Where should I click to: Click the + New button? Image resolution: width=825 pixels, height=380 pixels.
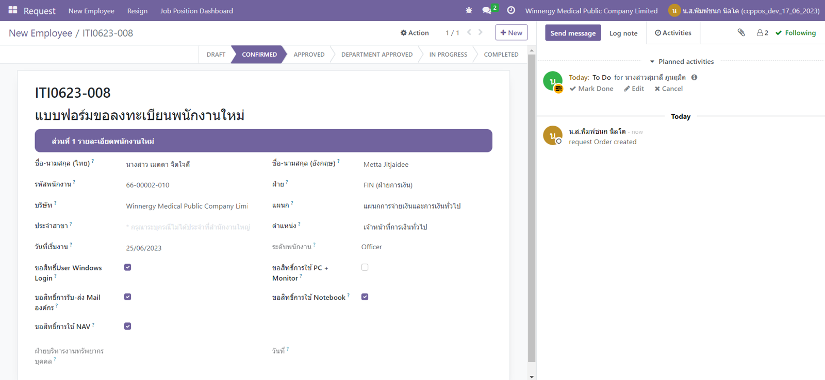tap(511, 33)
